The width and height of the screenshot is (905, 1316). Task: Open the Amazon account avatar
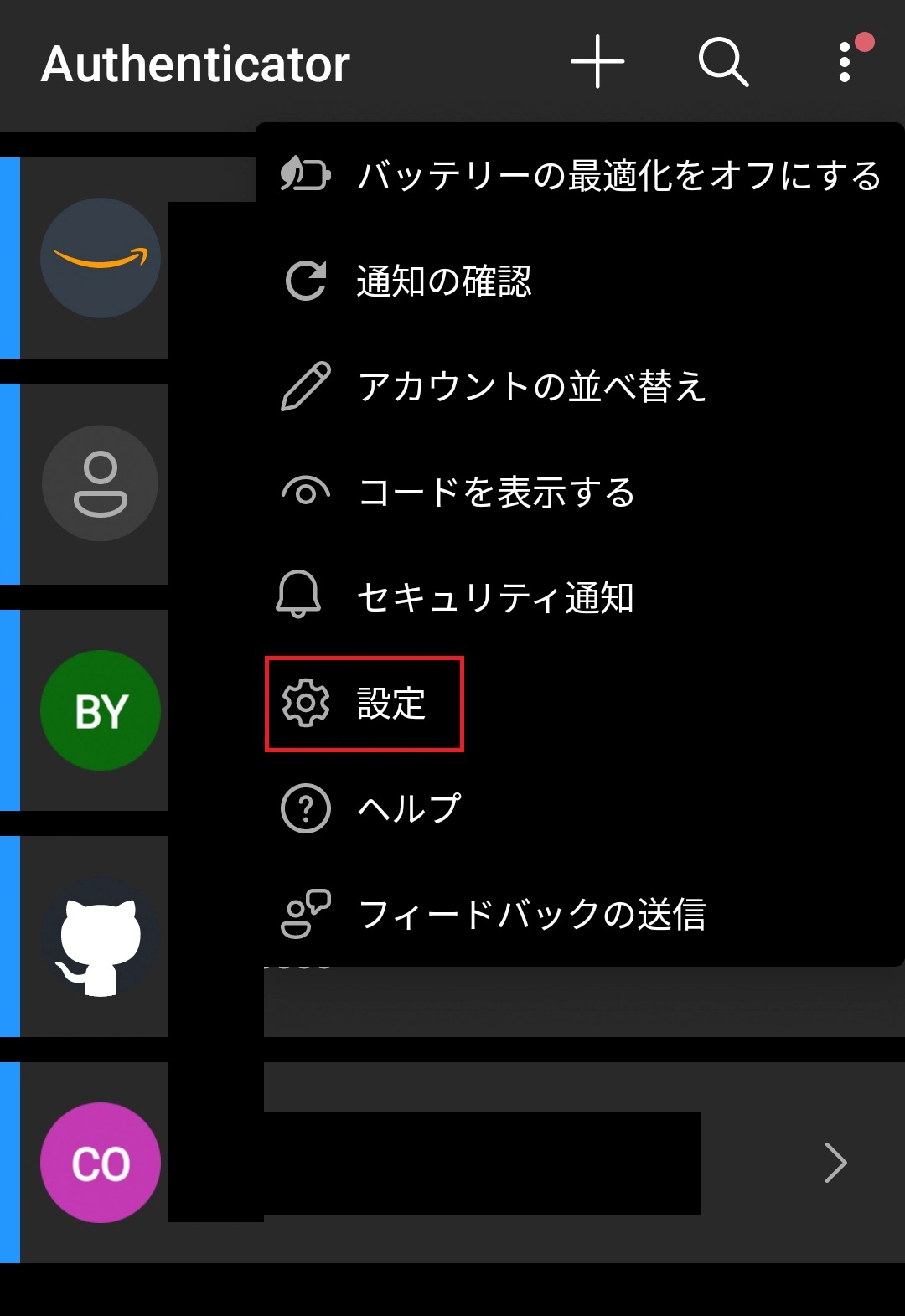click(101, 258)
